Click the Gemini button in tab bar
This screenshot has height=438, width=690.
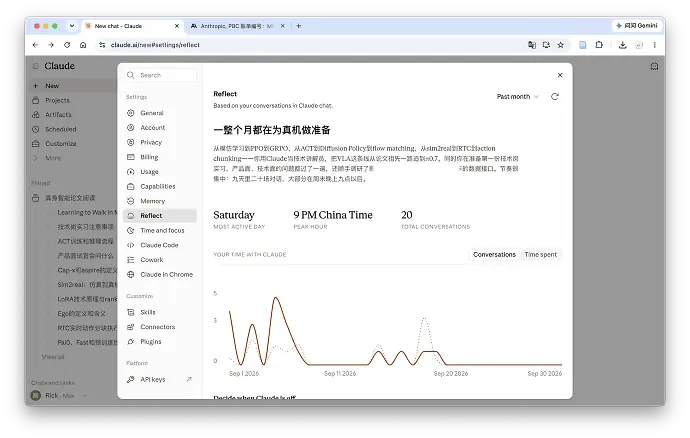click(x=637, y=26)
